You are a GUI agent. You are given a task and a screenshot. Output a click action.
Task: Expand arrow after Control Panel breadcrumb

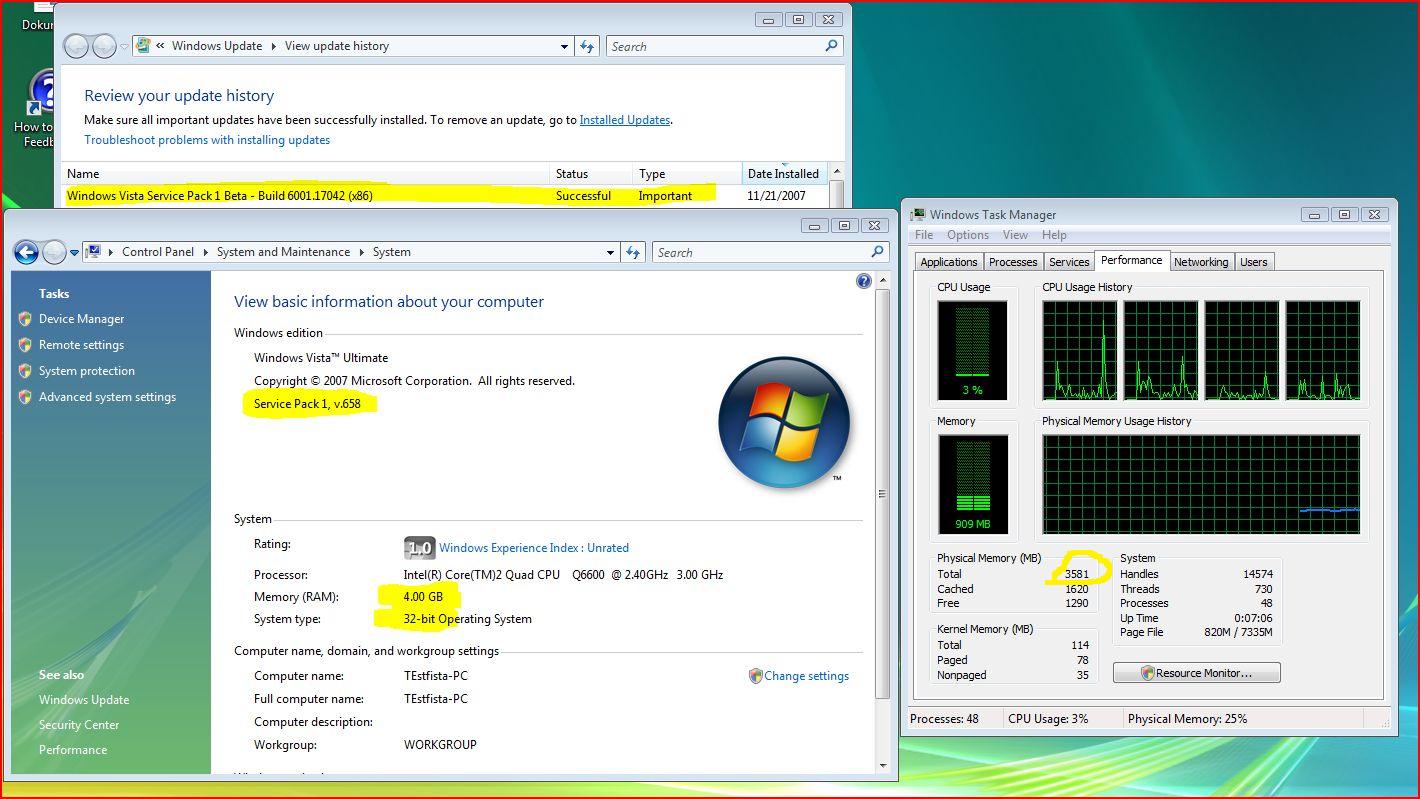[x=205, y=252]
